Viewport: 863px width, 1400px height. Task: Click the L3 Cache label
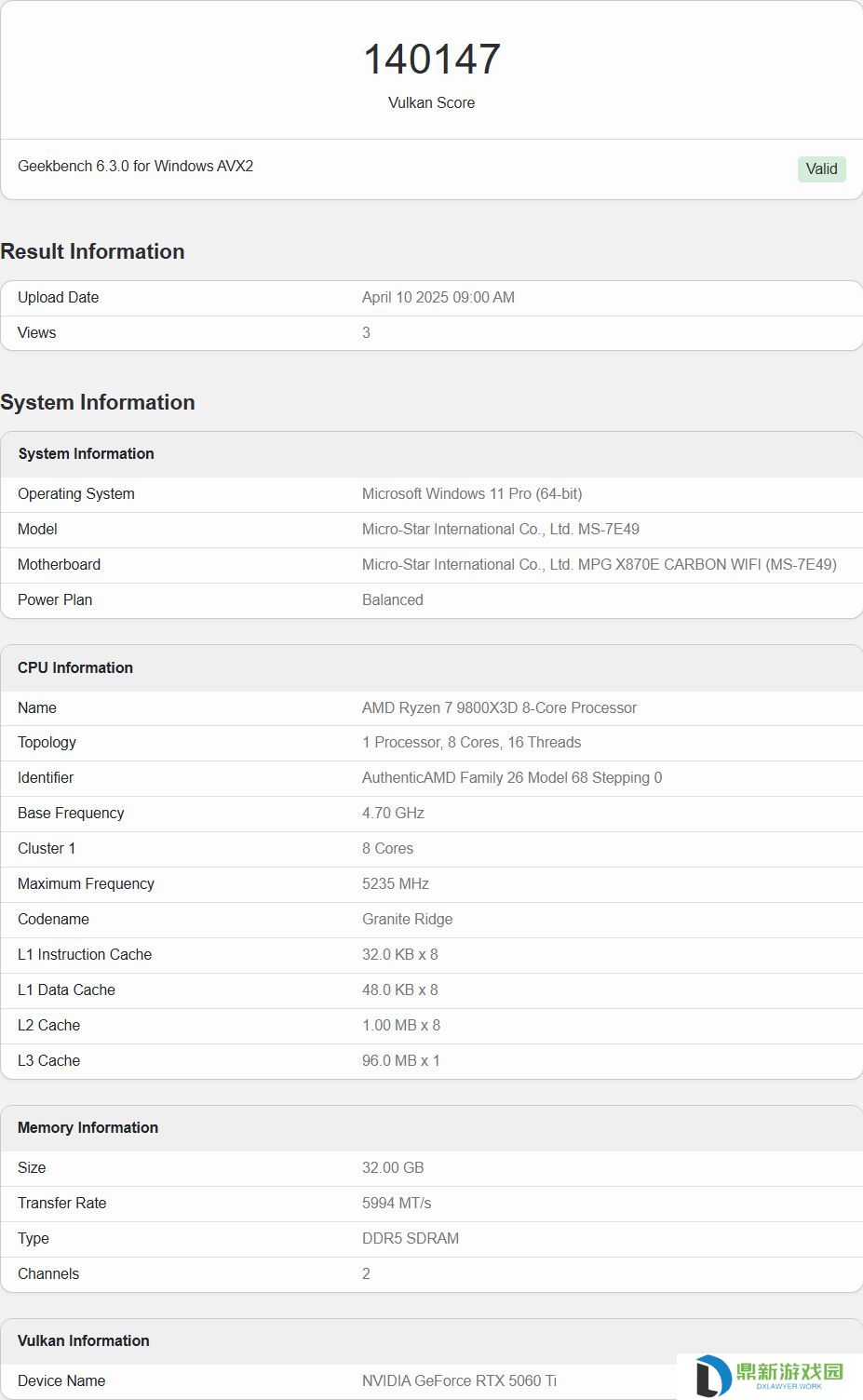[x=48, y=1060]
